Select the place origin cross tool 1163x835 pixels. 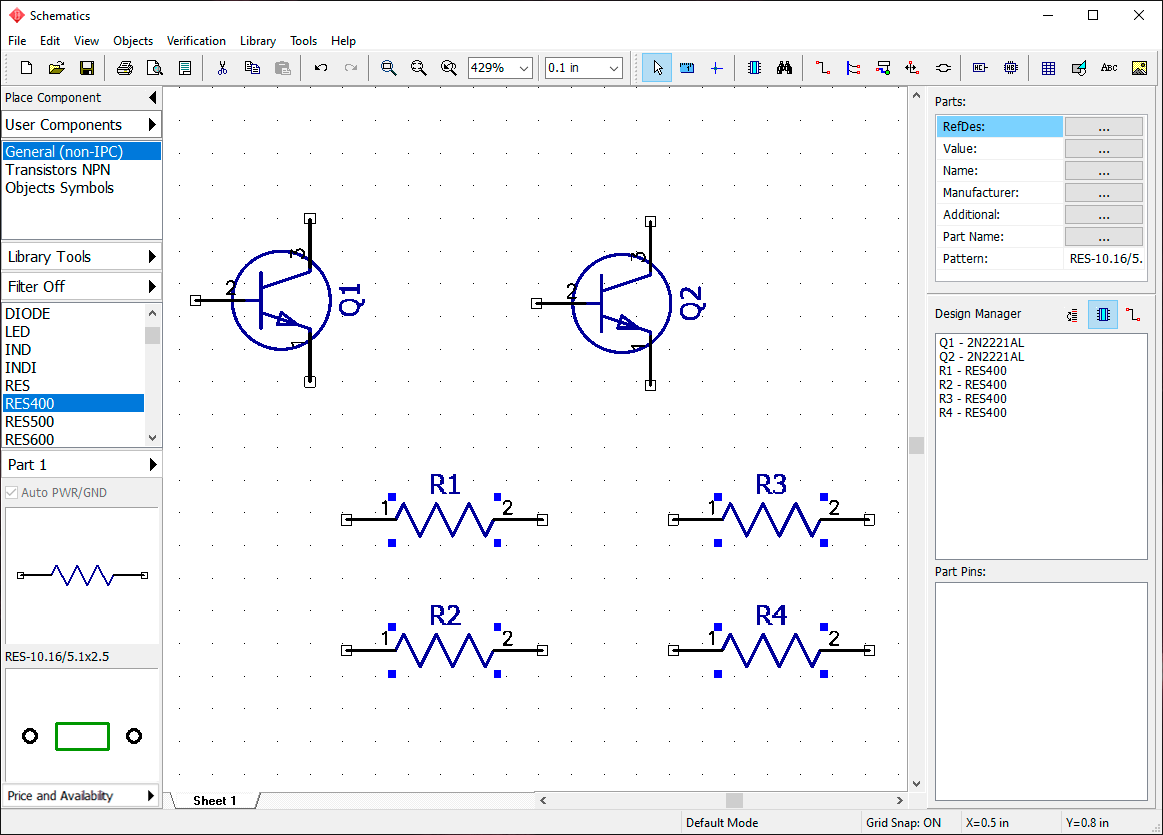coord(716,68)
